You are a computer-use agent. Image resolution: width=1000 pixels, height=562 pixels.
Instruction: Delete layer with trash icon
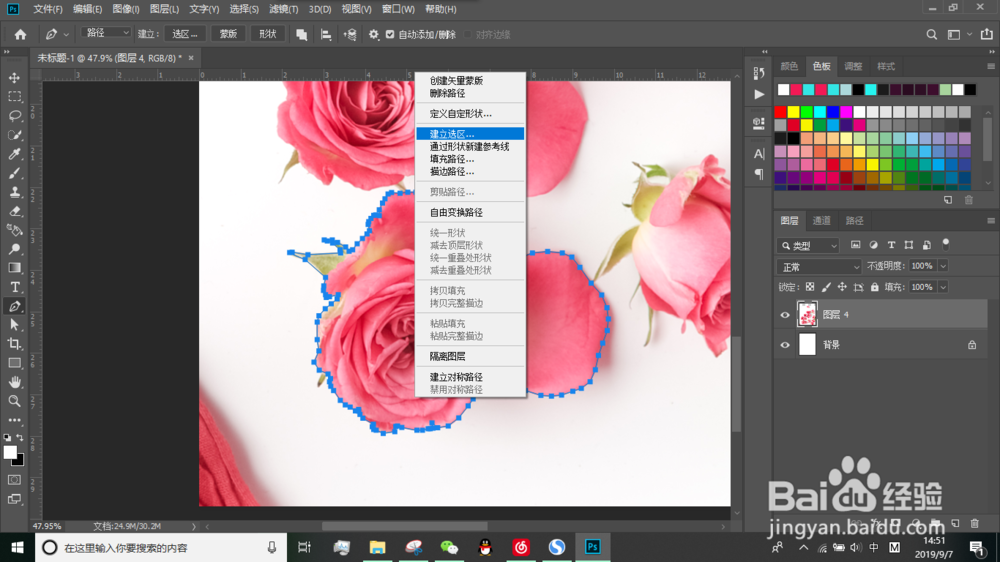[974, 524]
